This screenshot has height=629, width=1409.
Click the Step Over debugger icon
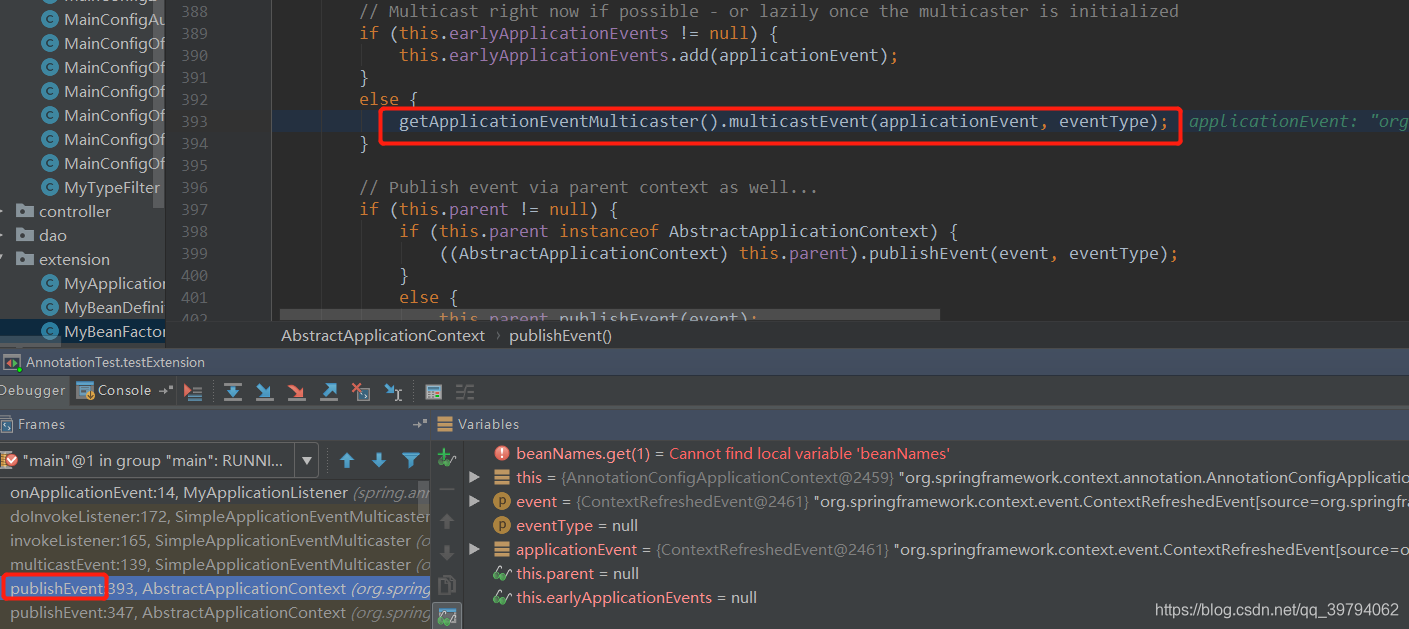coord(233,392)
